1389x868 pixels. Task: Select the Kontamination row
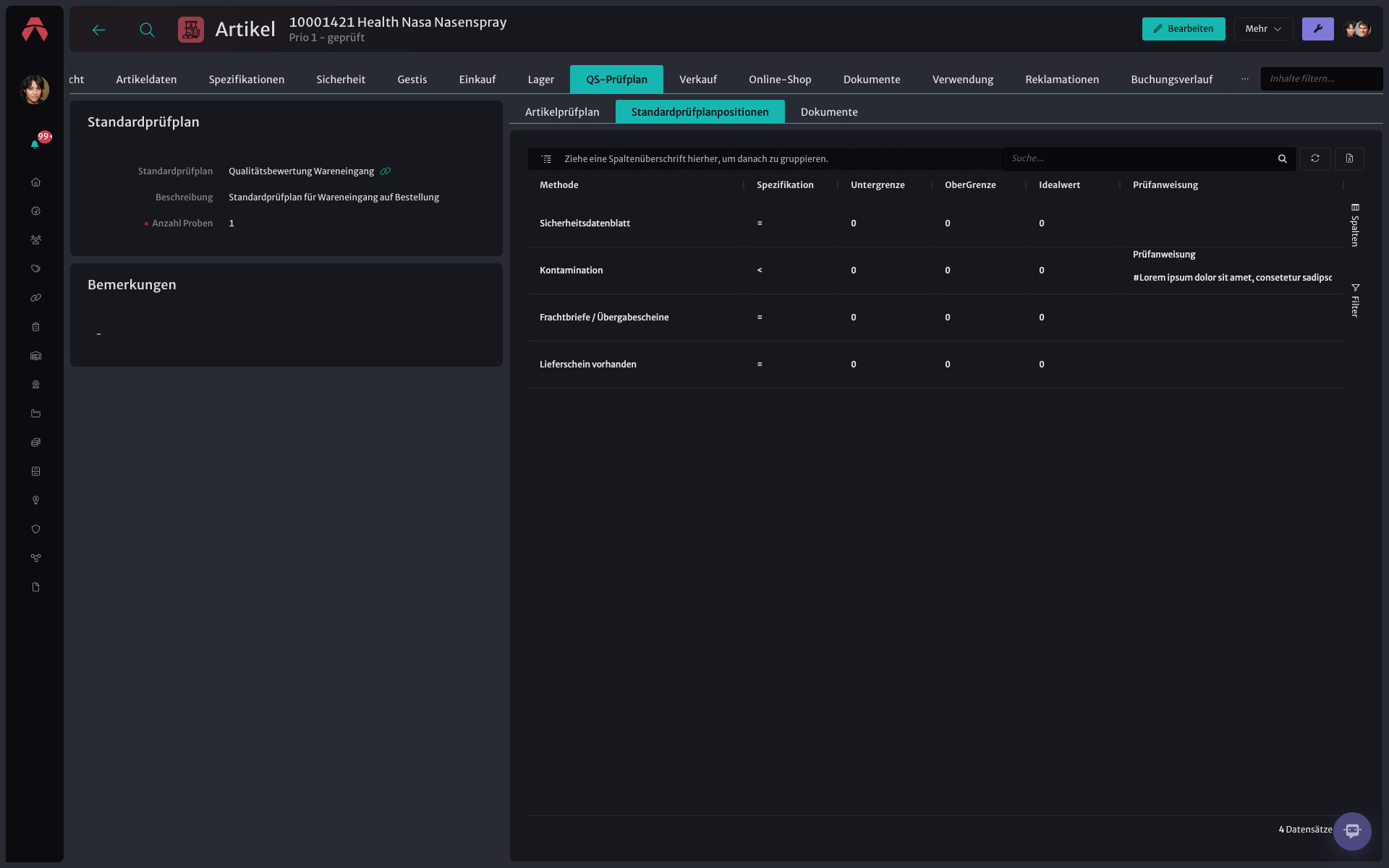[x=935, y=271]
